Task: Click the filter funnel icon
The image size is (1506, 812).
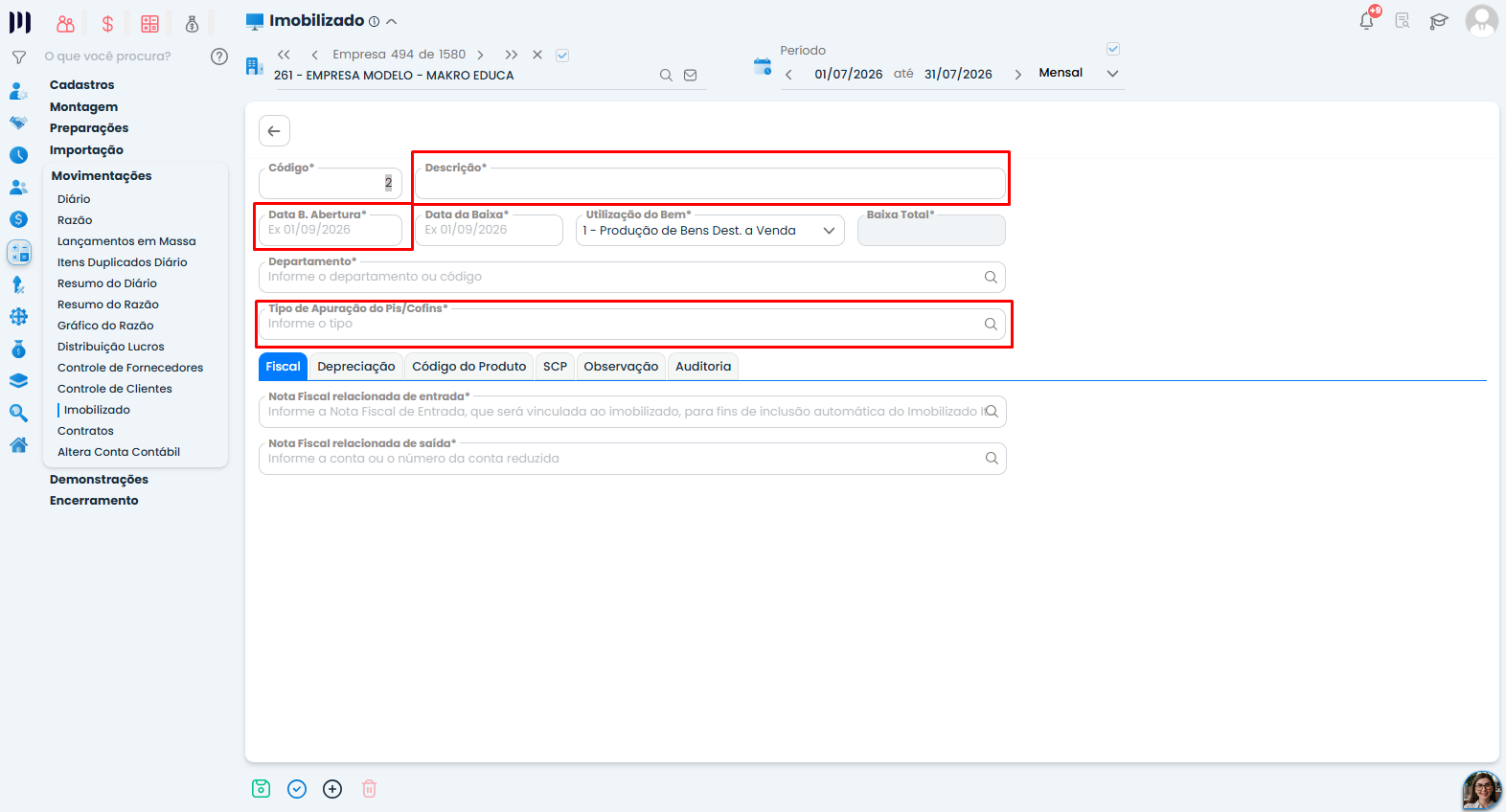Action: point(18,57)
